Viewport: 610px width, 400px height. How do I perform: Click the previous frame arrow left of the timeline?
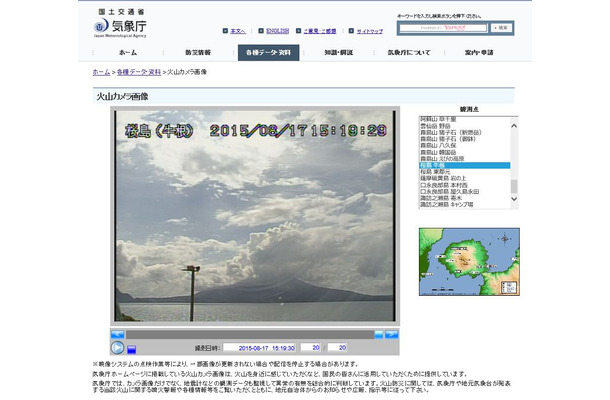coord(117,334)
